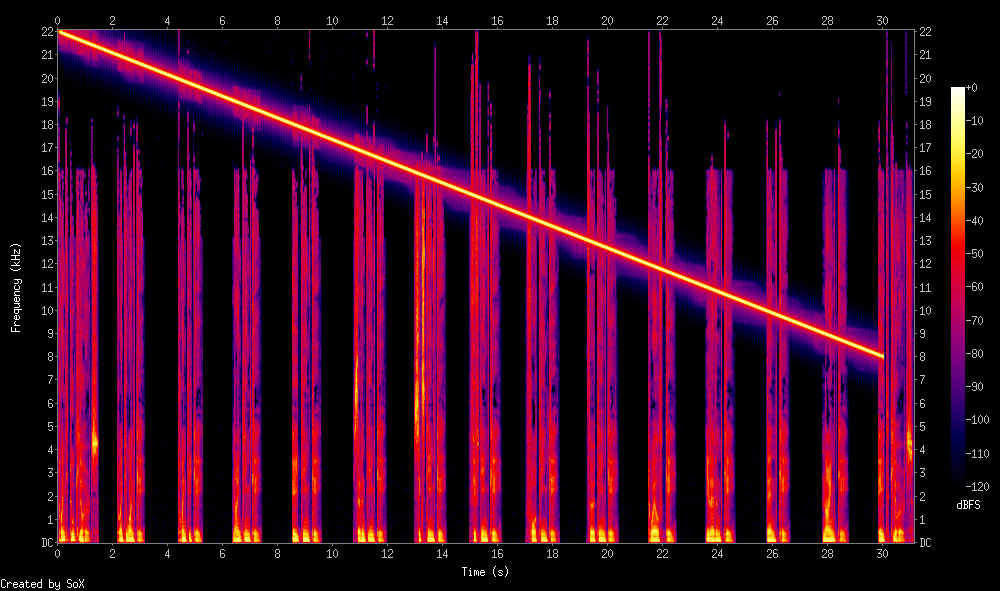Click tick '4' on the time axis beside 'Time (s)'
This screenshot has width=1000, height=591.
tap(168, 554)
